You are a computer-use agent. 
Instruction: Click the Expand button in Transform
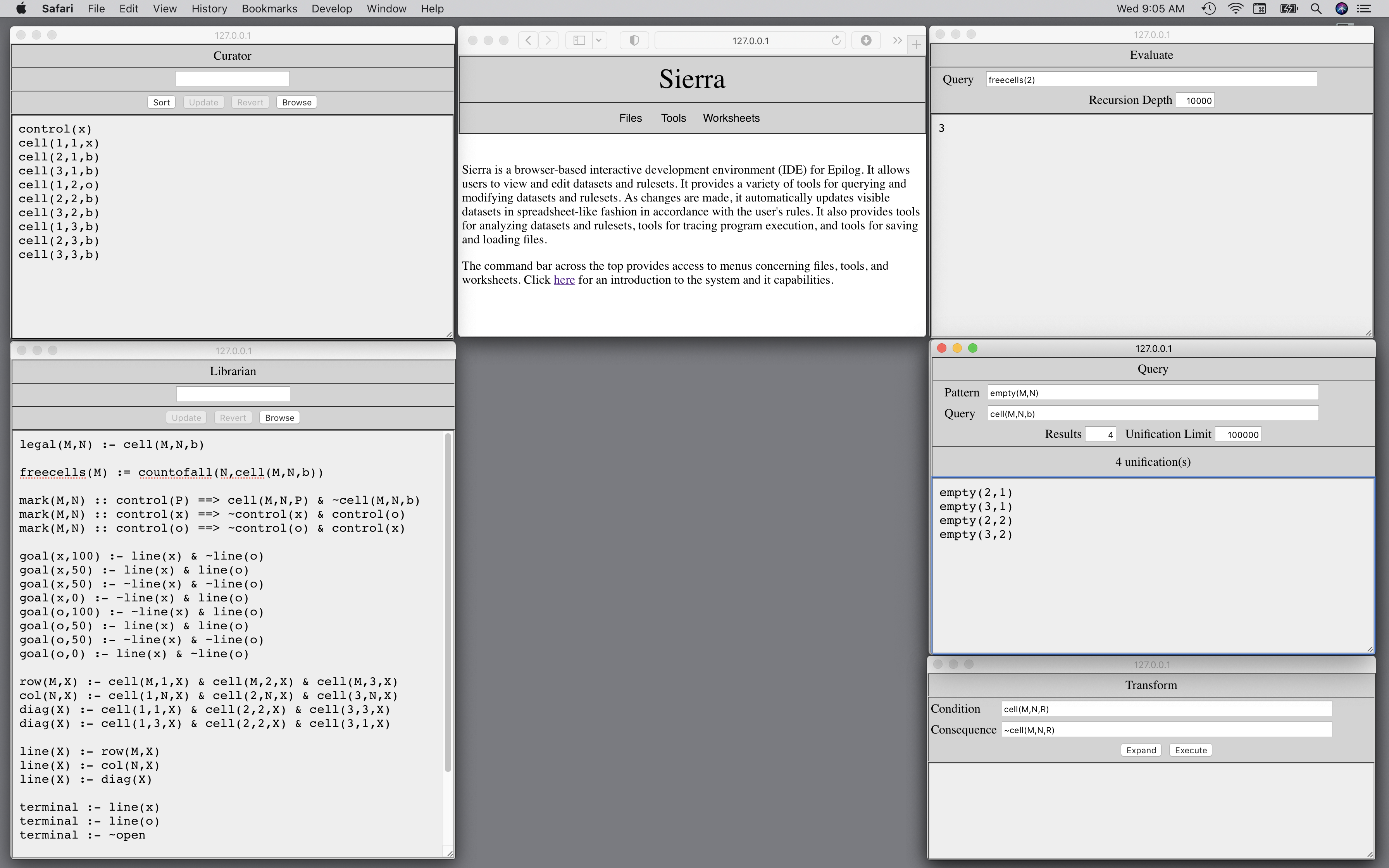[1141, 750]
